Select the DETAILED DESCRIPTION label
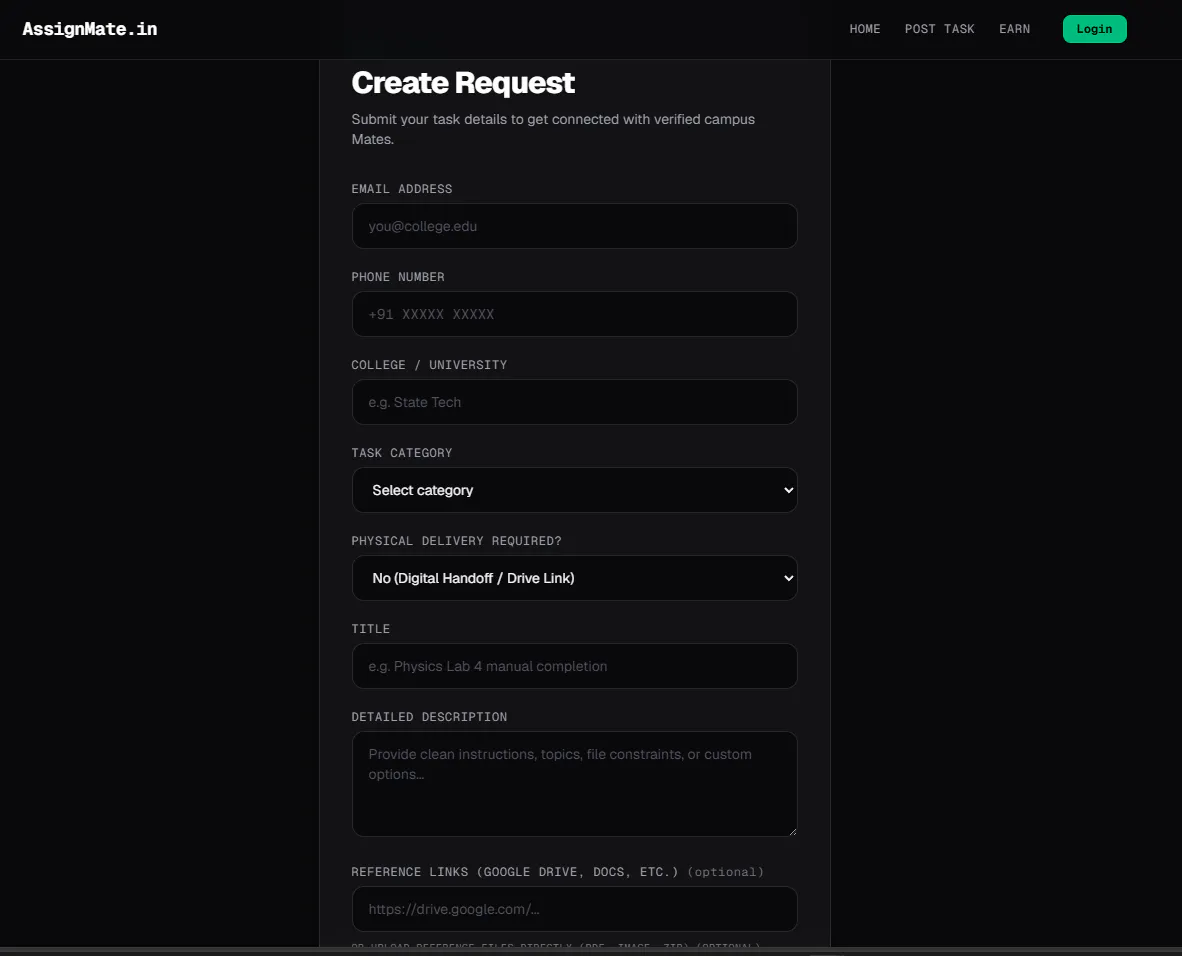Viewport: 1182px width, 956px height. (429, 717)
